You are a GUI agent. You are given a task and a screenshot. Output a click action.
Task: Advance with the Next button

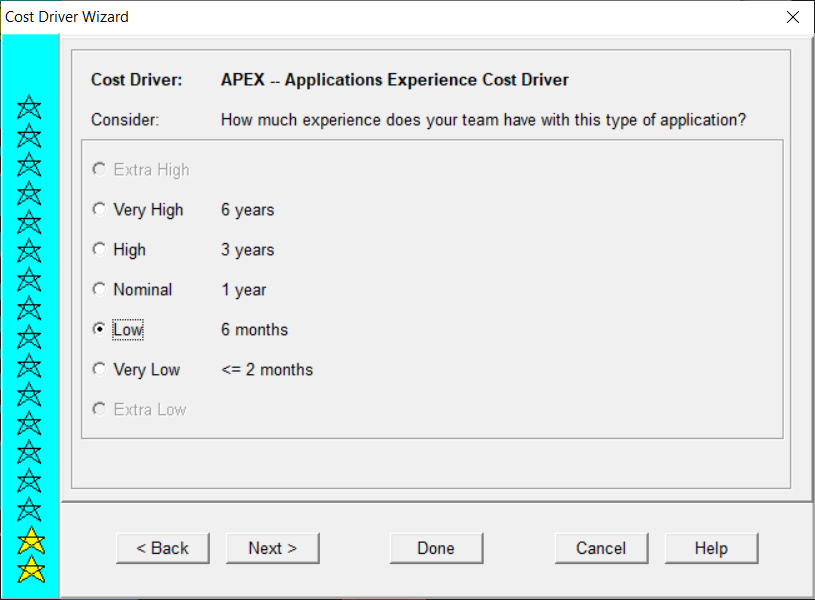[272, 548]
